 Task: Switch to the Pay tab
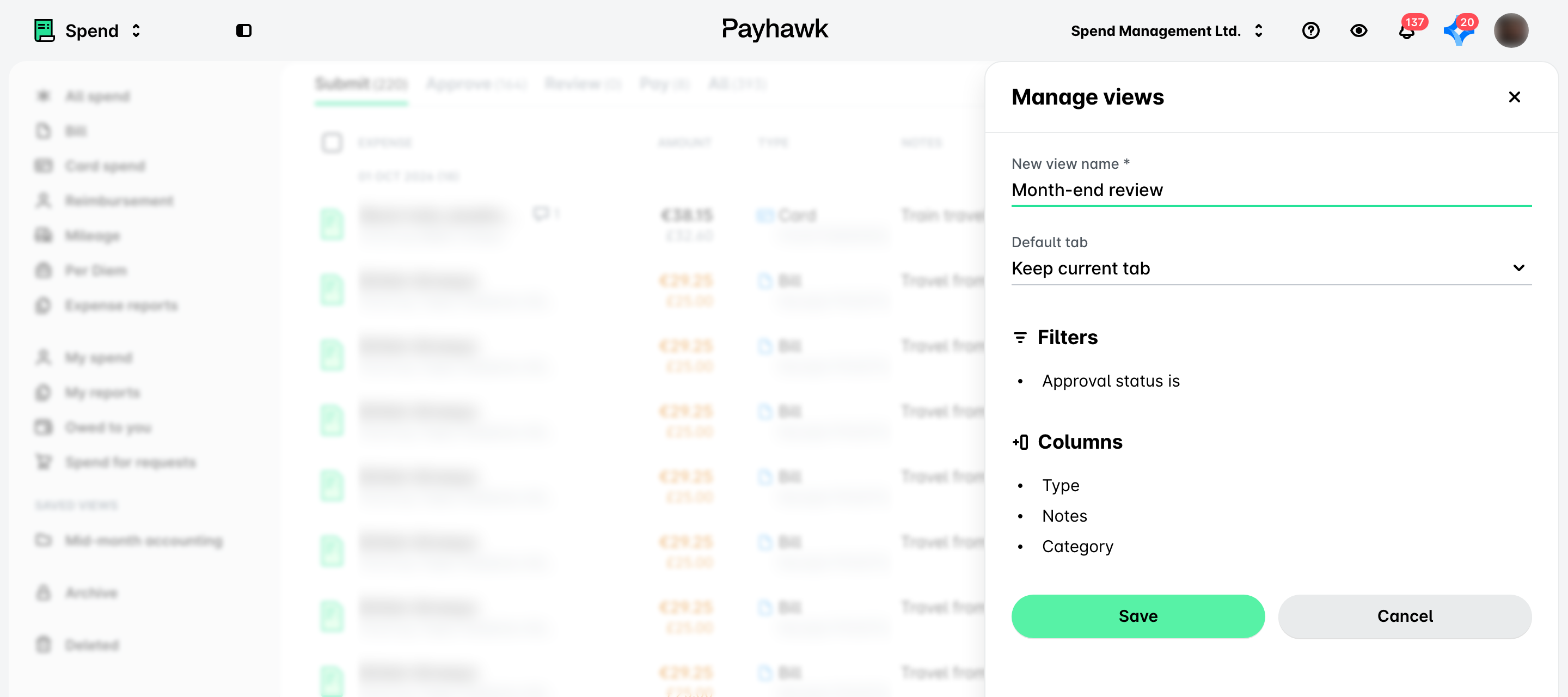tap(665, 84)
